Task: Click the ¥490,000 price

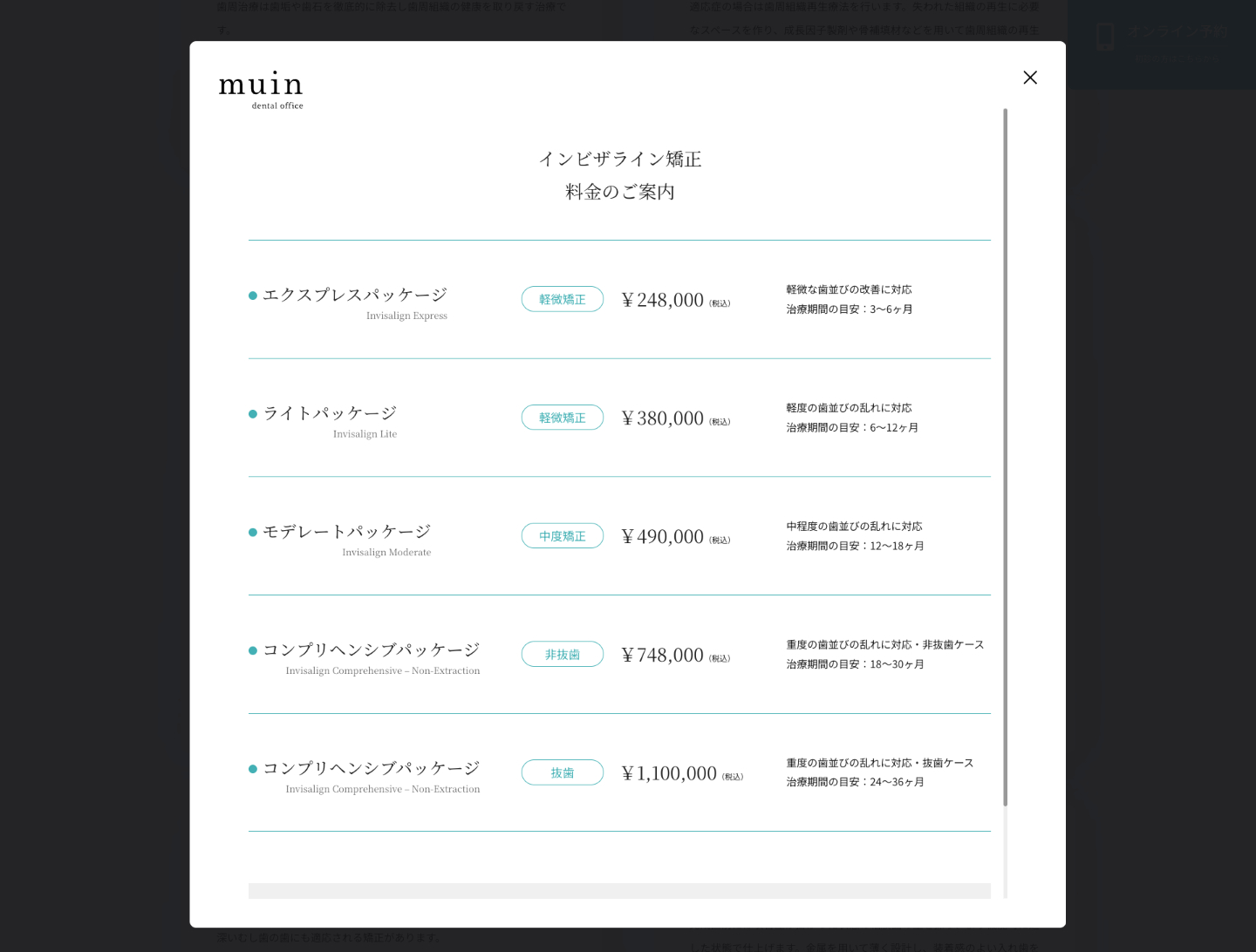Action: coord(662,537)
